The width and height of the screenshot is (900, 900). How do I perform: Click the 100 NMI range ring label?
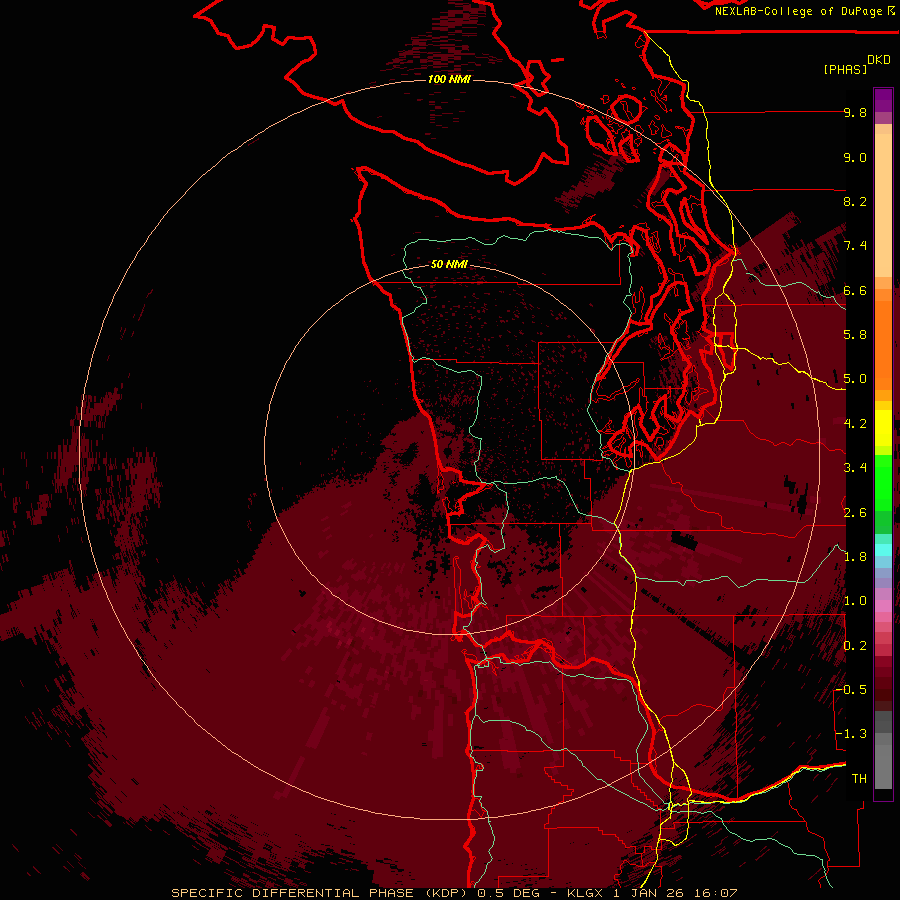[x=449, y=79]
